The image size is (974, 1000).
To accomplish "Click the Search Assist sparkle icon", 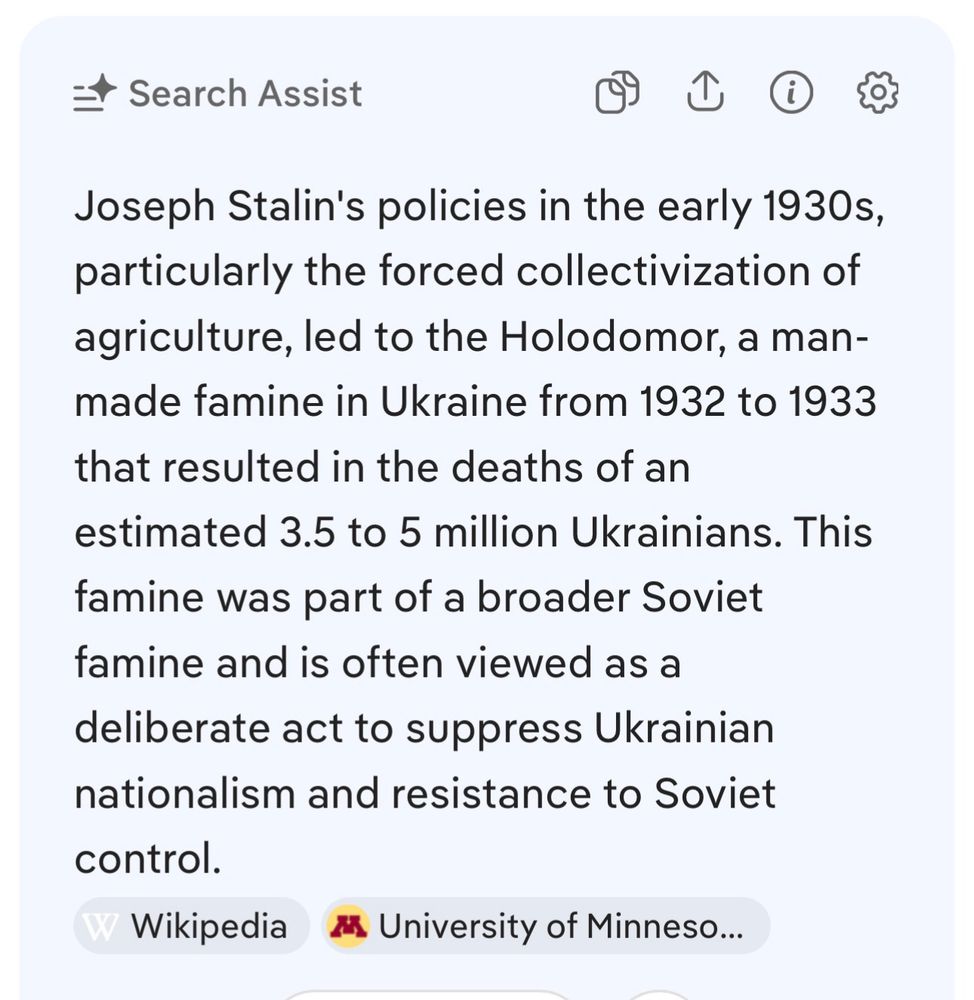I will coord(94,94).
